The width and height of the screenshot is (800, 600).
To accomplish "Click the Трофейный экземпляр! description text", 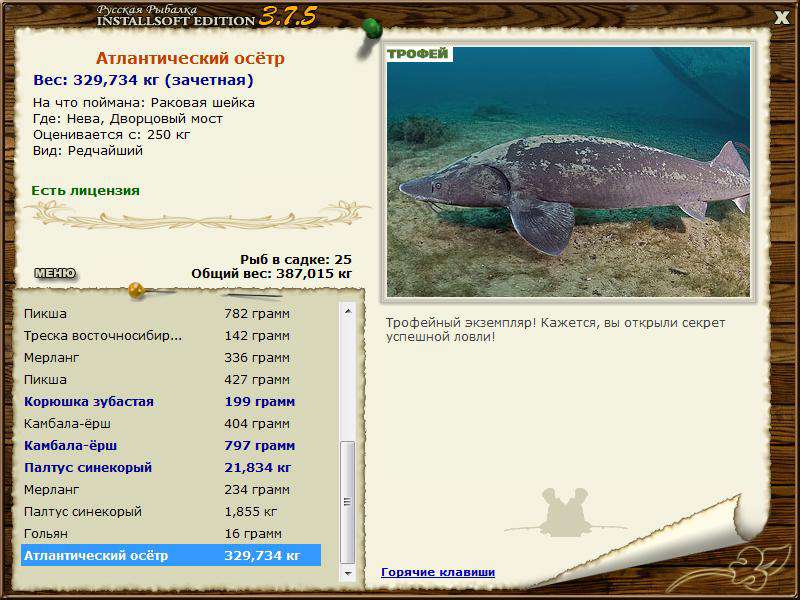I will pyautogui.click(x=555, y=330).
